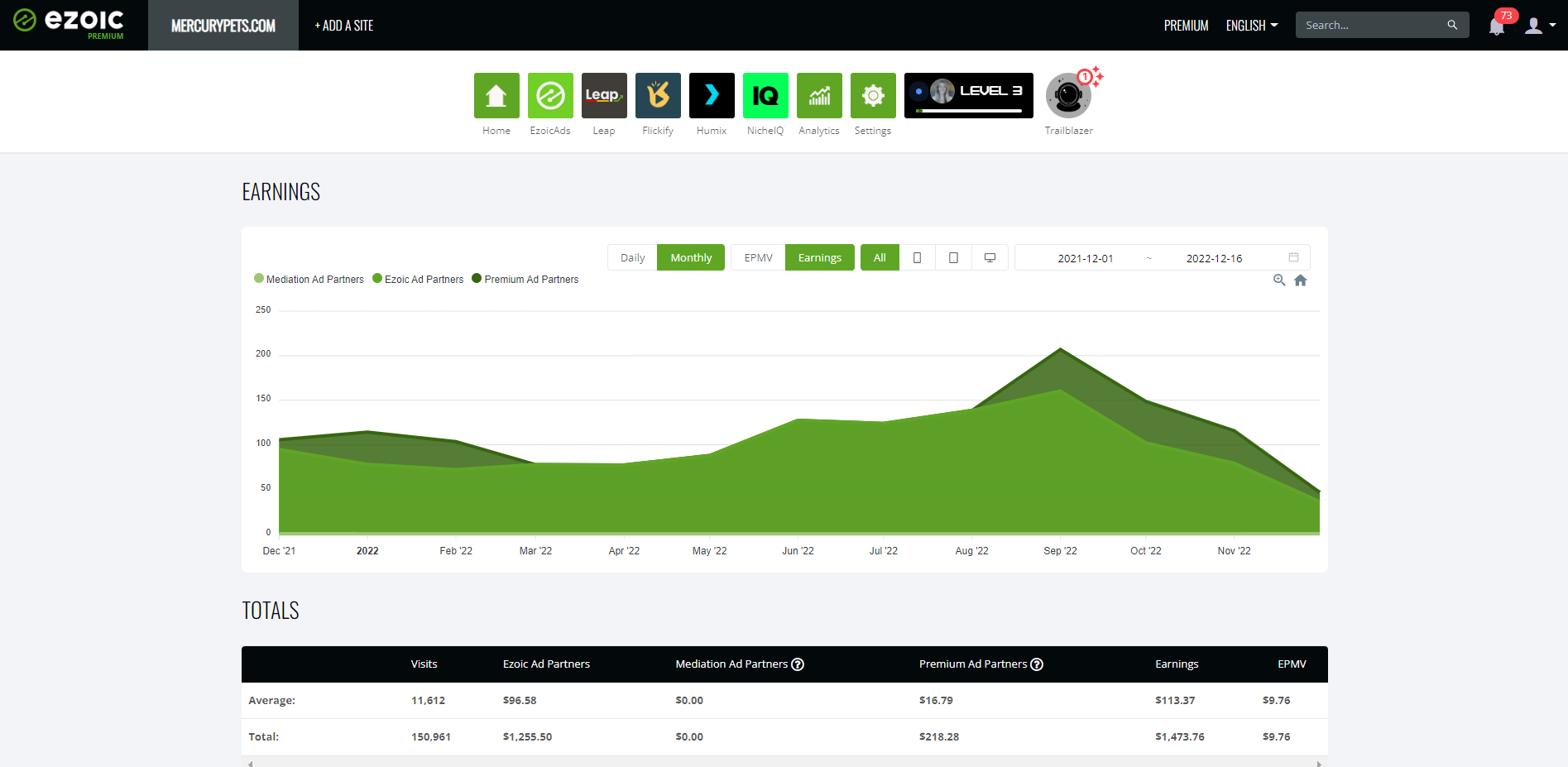Click + ADD A SITE

click(344, 26)
